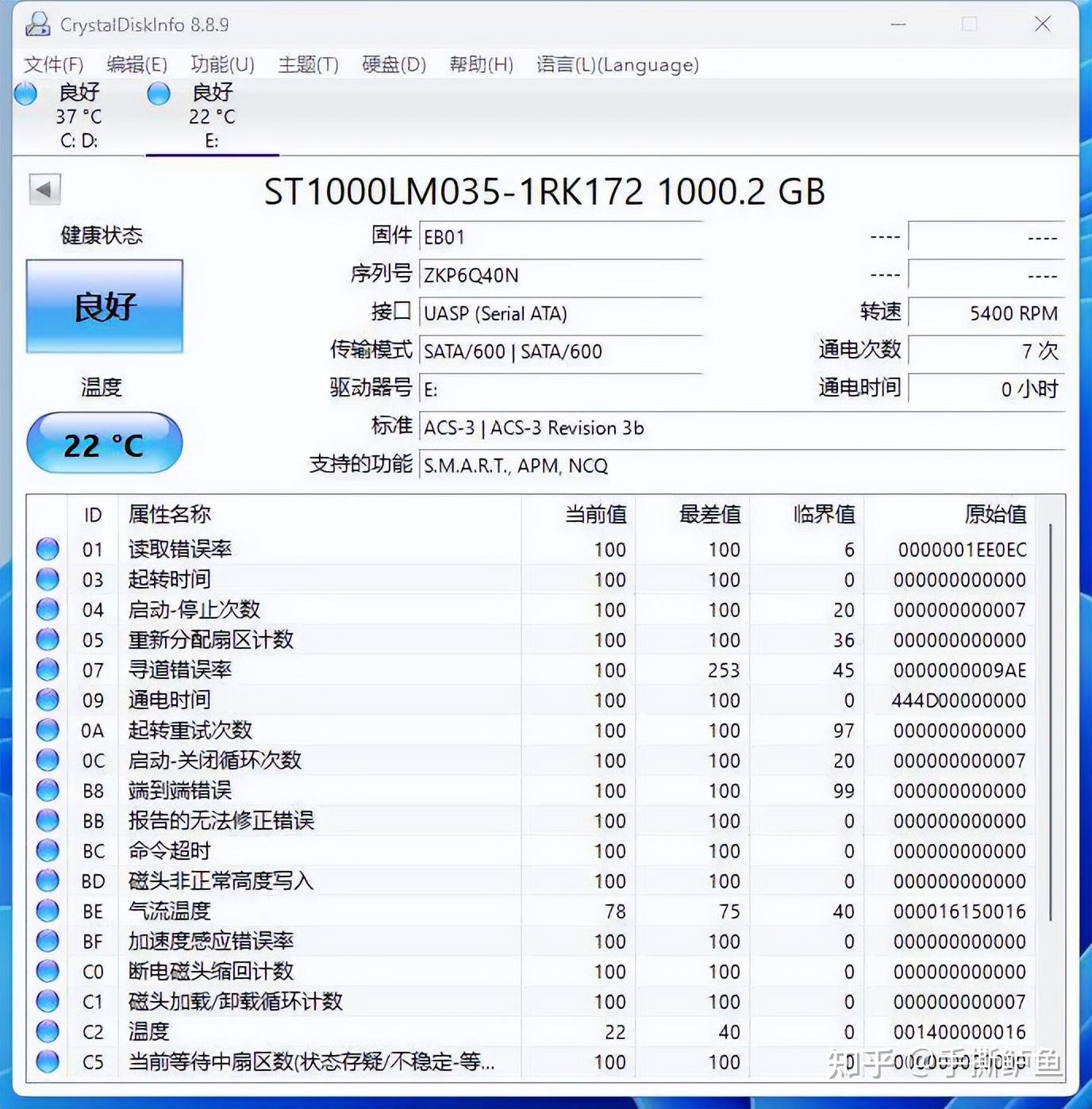1092x1109 pixels.
Task: Click the status orb for drive C: D:
Action: coord(26,94)
